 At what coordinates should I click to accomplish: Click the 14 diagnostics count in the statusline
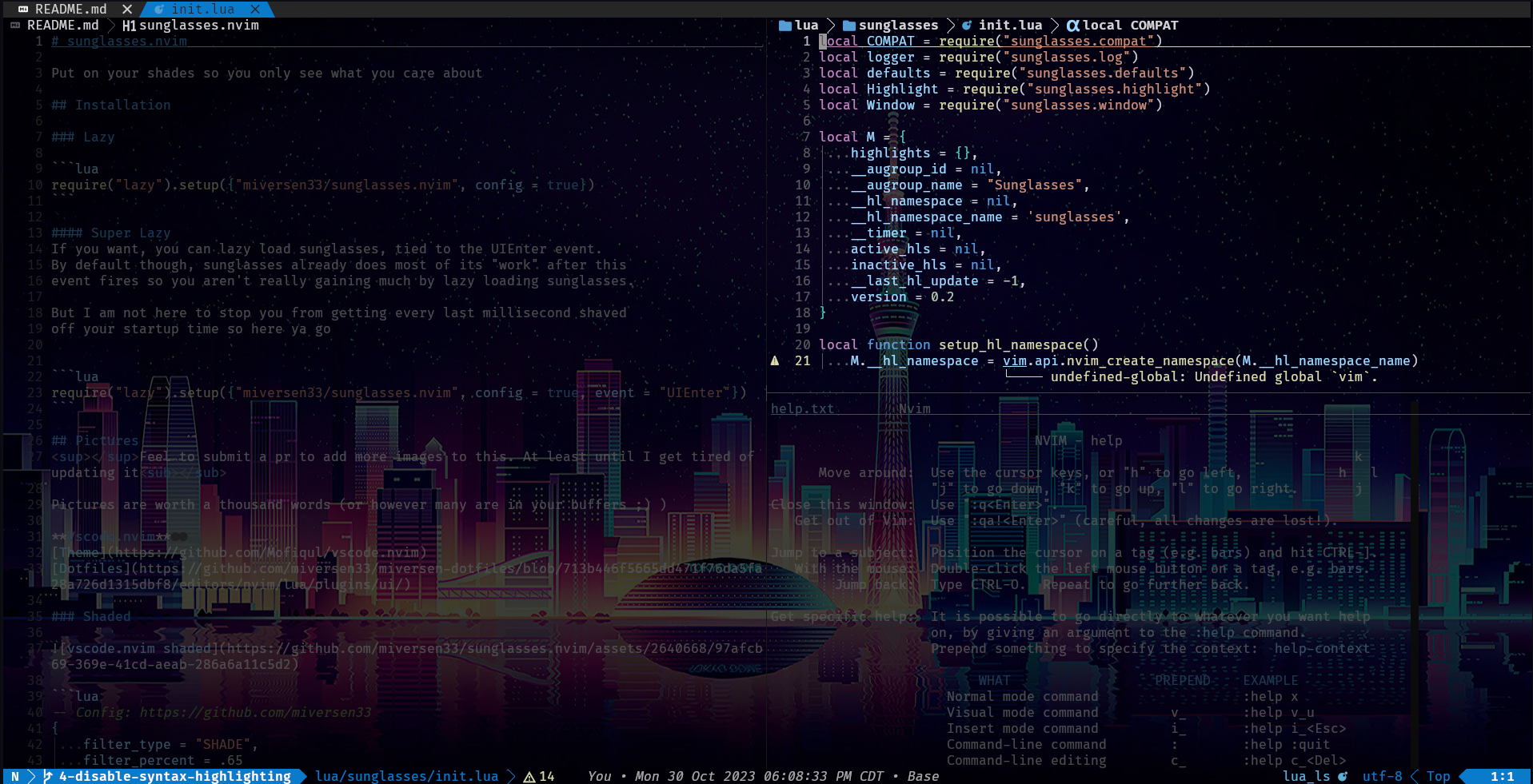tap(546, 776)
